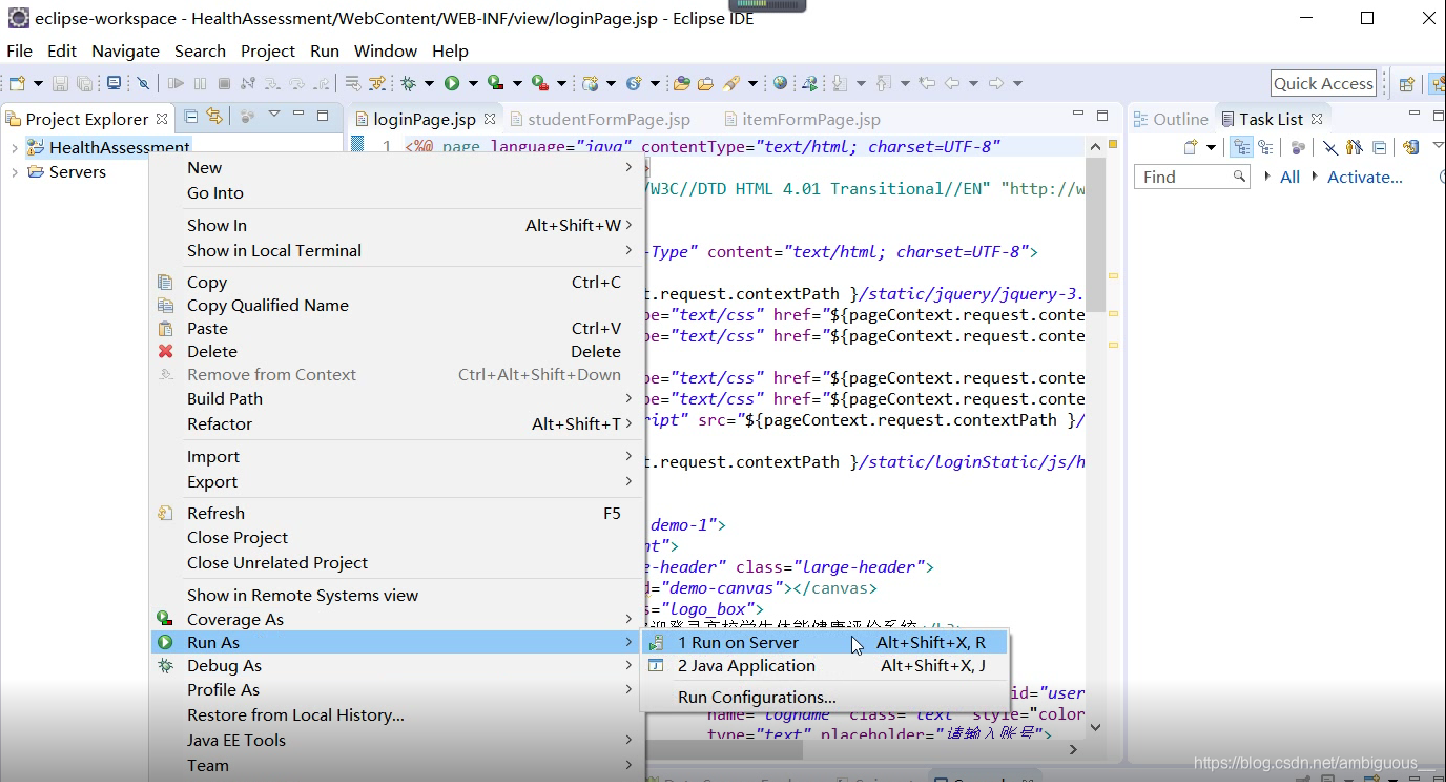Open the Navigate menu in the menu bar
This screenshot has height=782, width=1446.
click(x=126, y=51)
